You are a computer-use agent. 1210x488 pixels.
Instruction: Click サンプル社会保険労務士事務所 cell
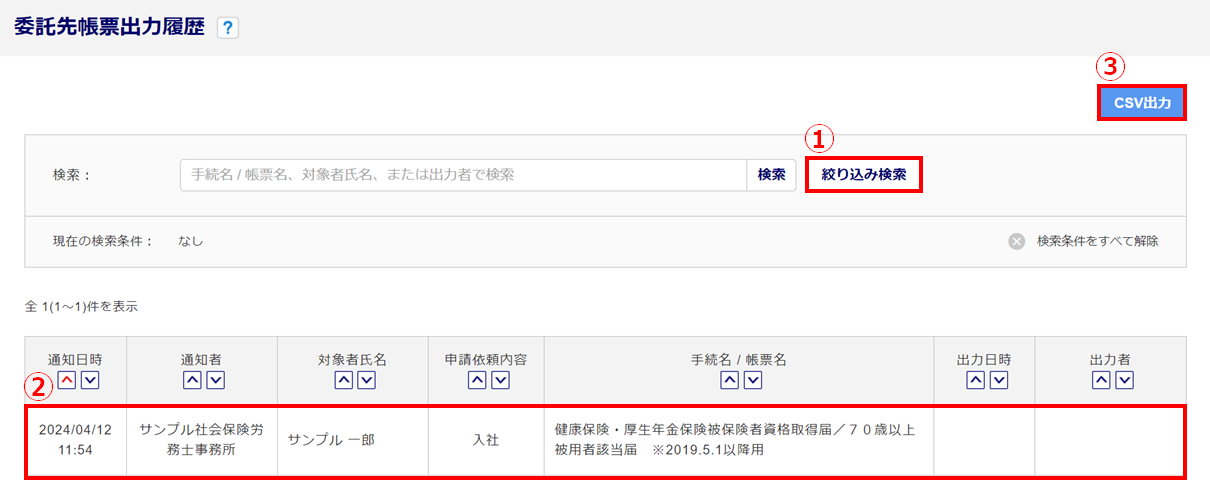tap(202, 439)
